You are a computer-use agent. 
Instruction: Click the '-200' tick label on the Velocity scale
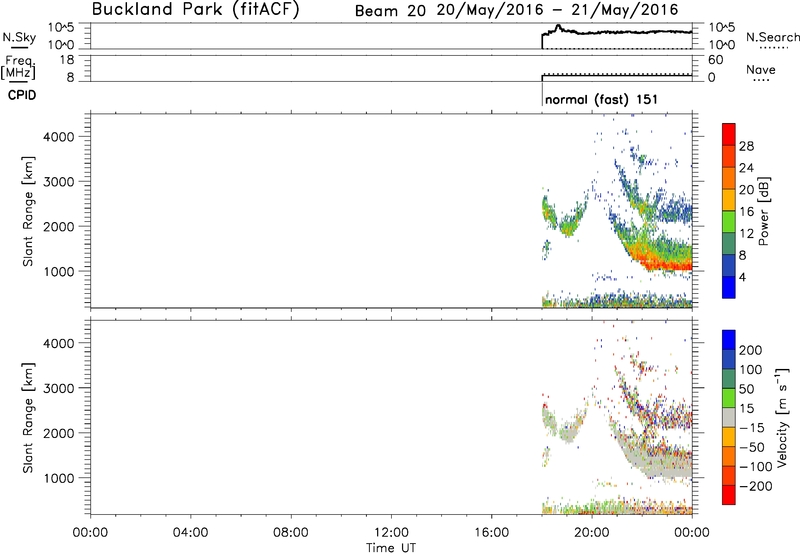tap(756, 486)
